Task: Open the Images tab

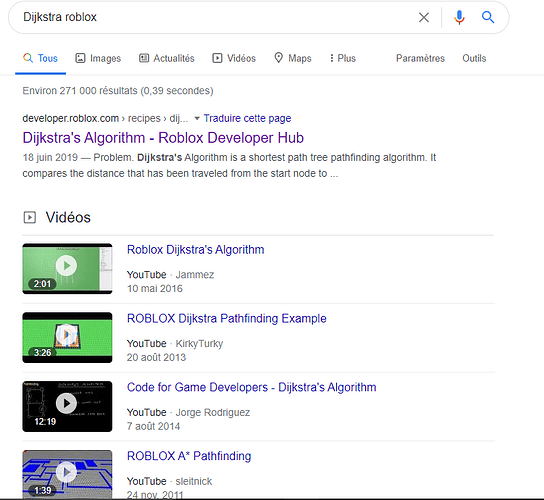Action: pos(98,58)
